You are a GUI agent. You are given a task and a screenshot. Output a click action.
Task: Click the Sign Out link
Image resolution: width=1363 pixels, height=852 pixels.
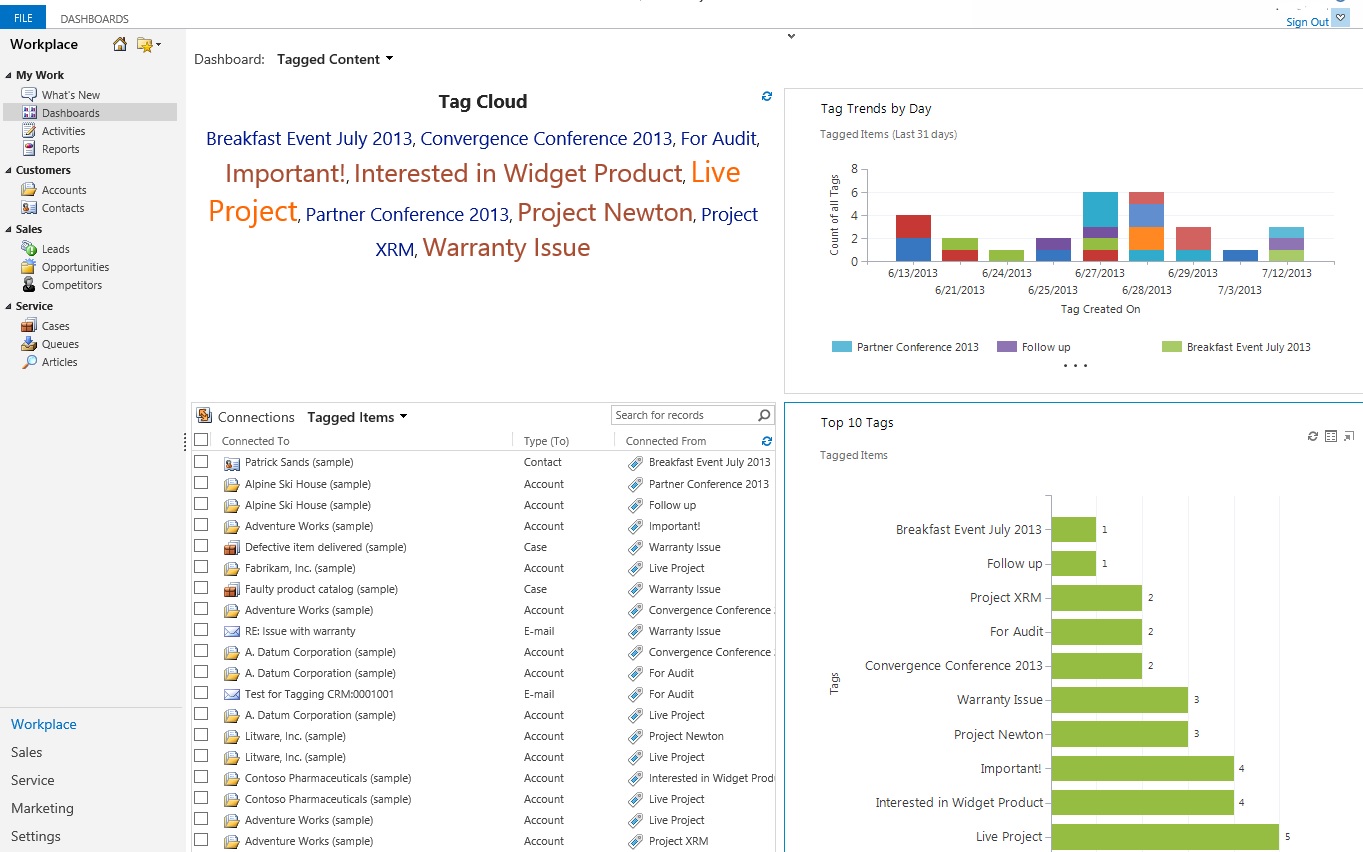(x=1307, y=22)
